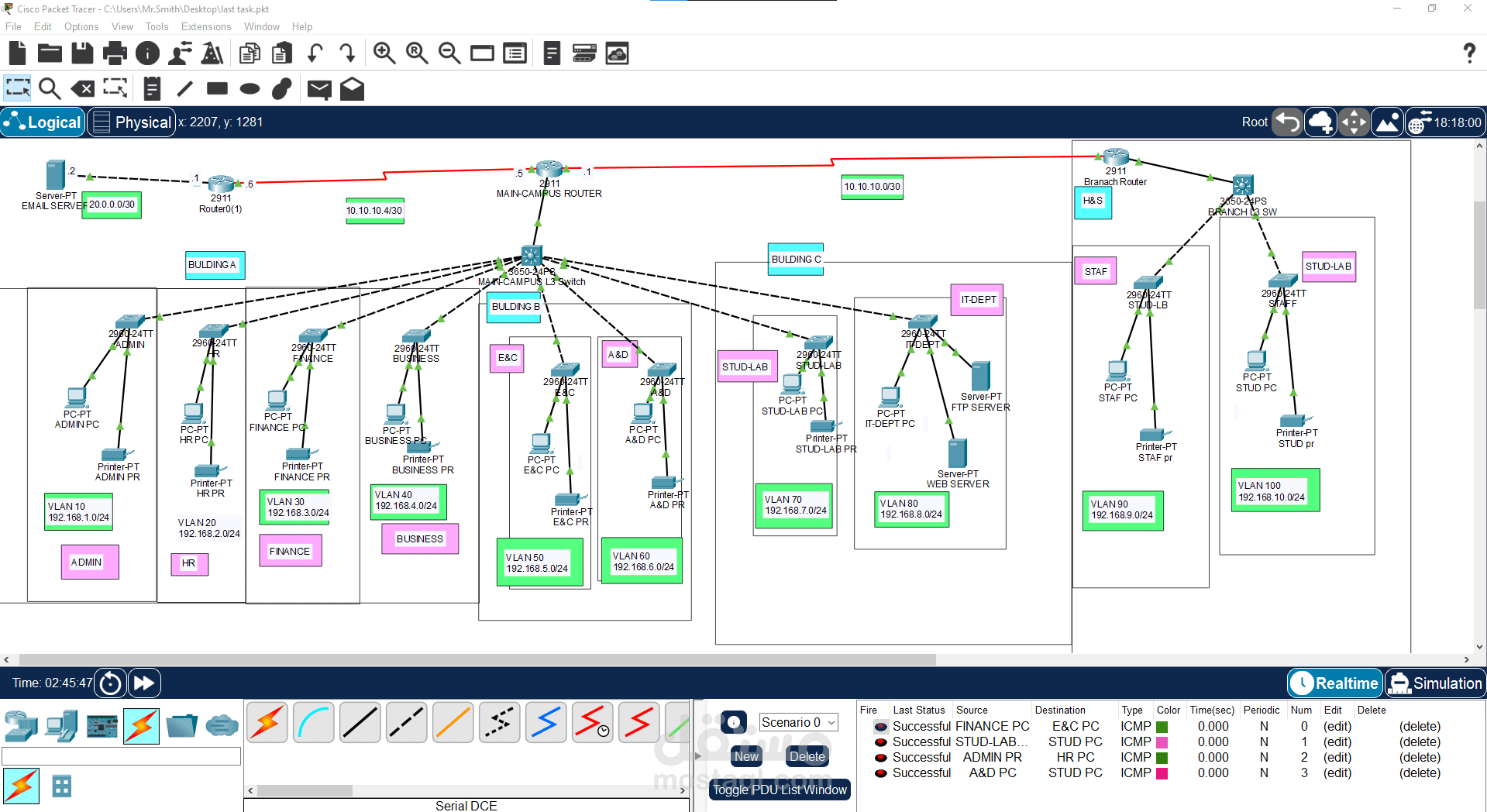Expand the Extensions menu
This screenshot has height=812, width=1487.
pyautogui.click(x=206, y=26)
